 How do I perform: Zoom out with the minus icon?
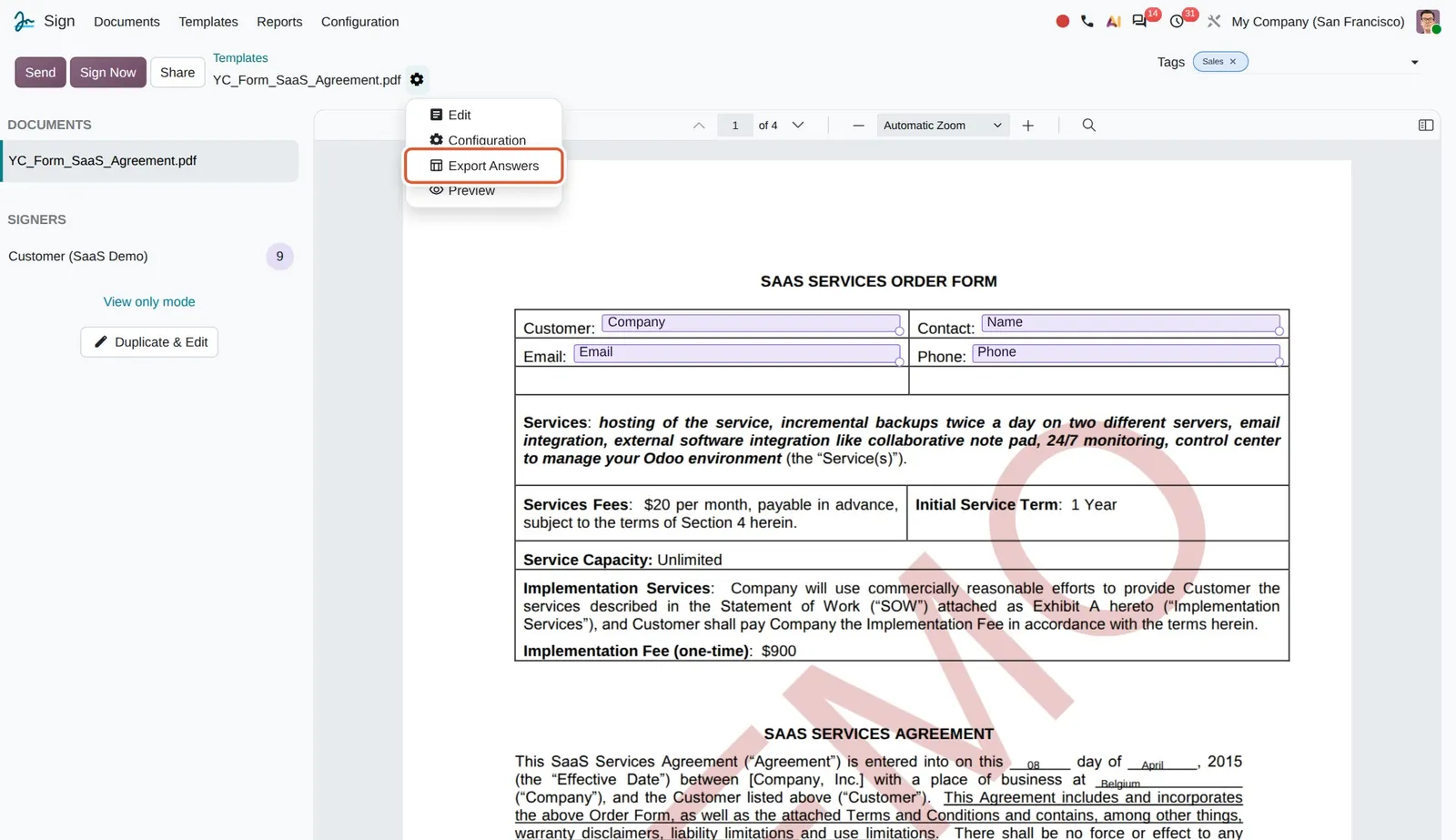point(858,126)
